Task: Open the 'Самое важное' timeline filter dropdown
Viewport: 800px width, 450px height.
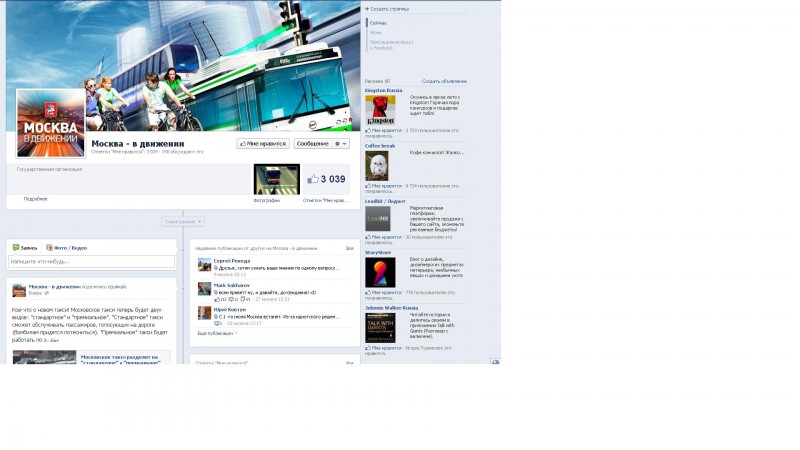Action: [x=183, y=222]
